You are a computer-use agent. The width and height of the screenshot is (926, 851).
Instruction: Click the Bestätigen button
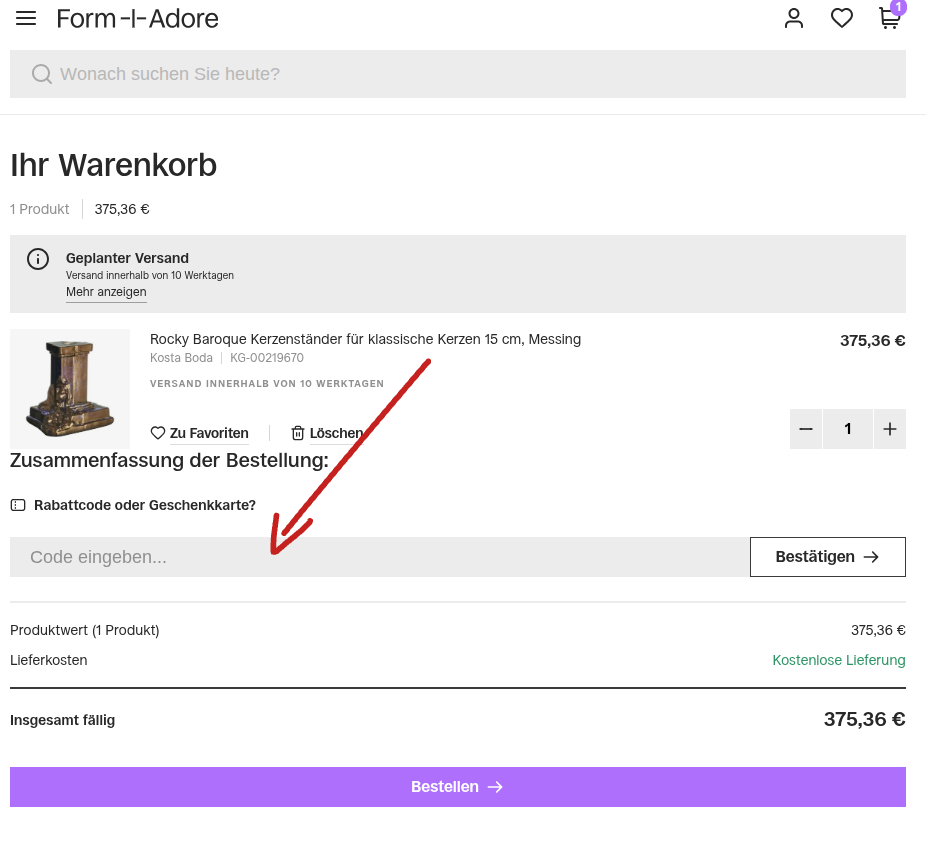827,557
